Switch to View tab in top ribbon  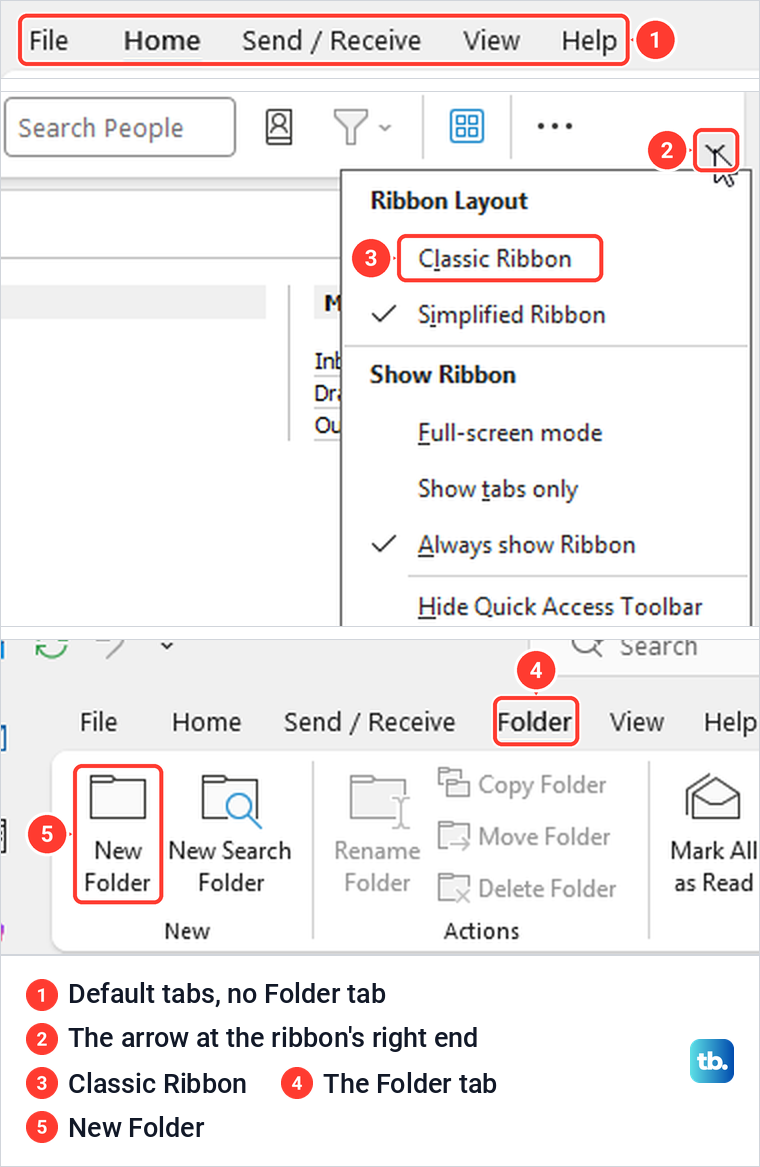coord(491,40)
